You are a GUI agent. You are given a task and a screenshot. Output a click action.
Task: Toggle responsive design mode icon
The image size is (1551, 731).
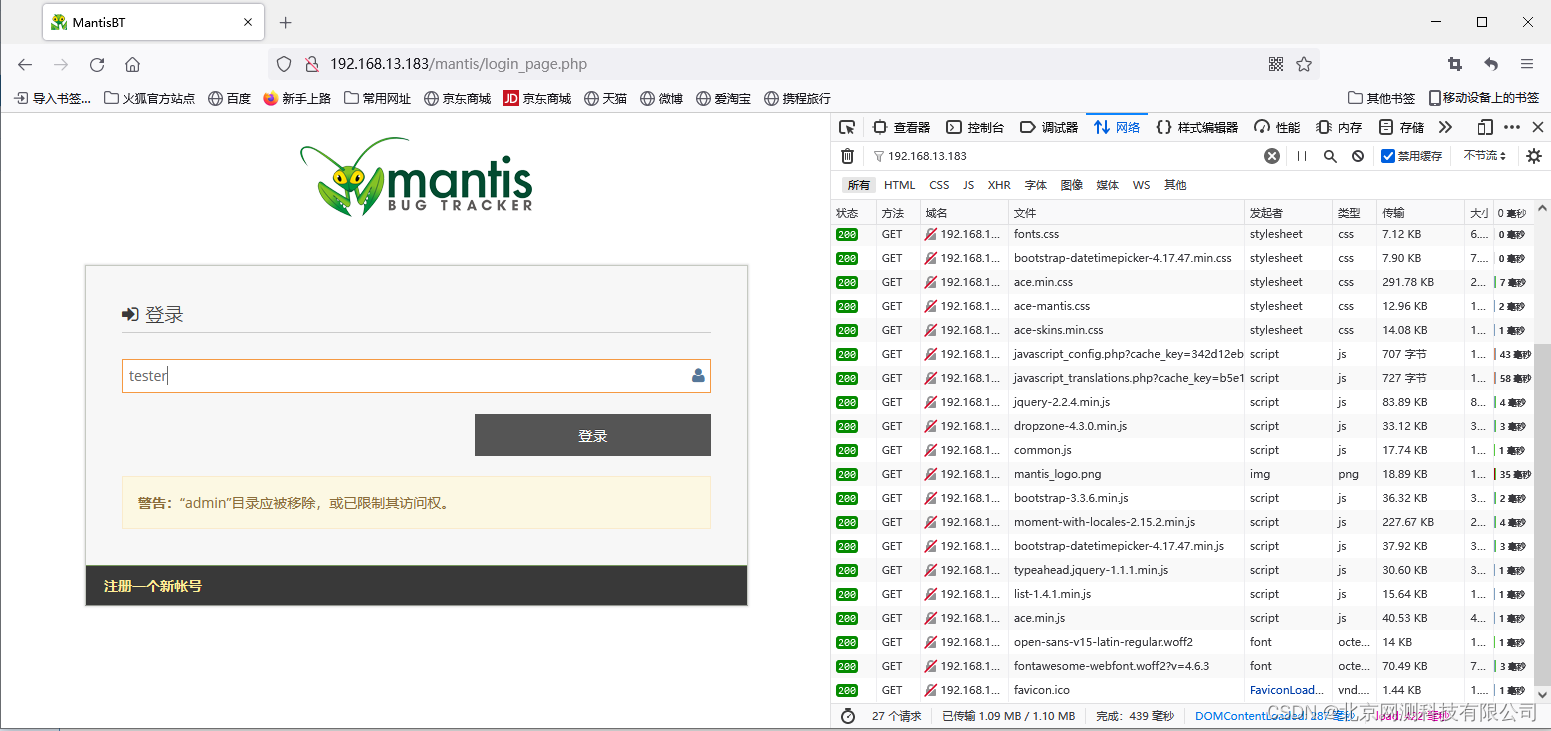(1485, 127)
